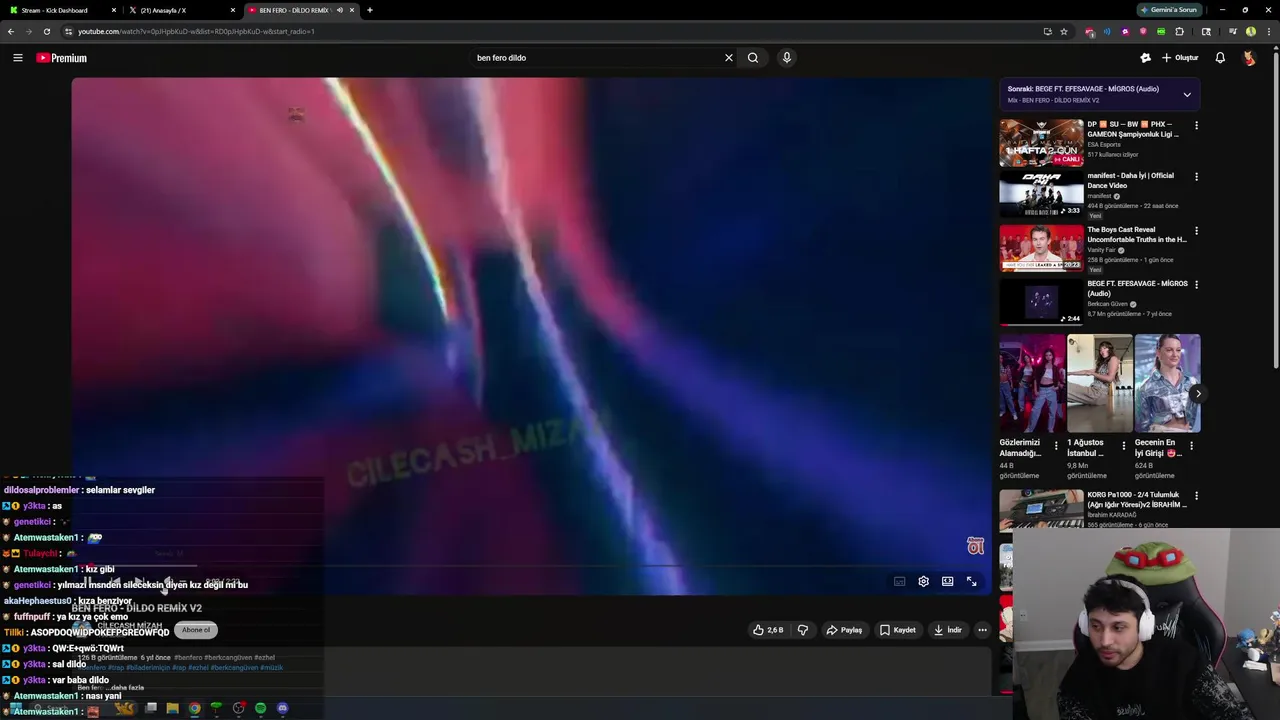Open manifest Daha İyi Official Dance Video
The image size is (1280, 720).
pyautogui.click(x=1041, y=194)
